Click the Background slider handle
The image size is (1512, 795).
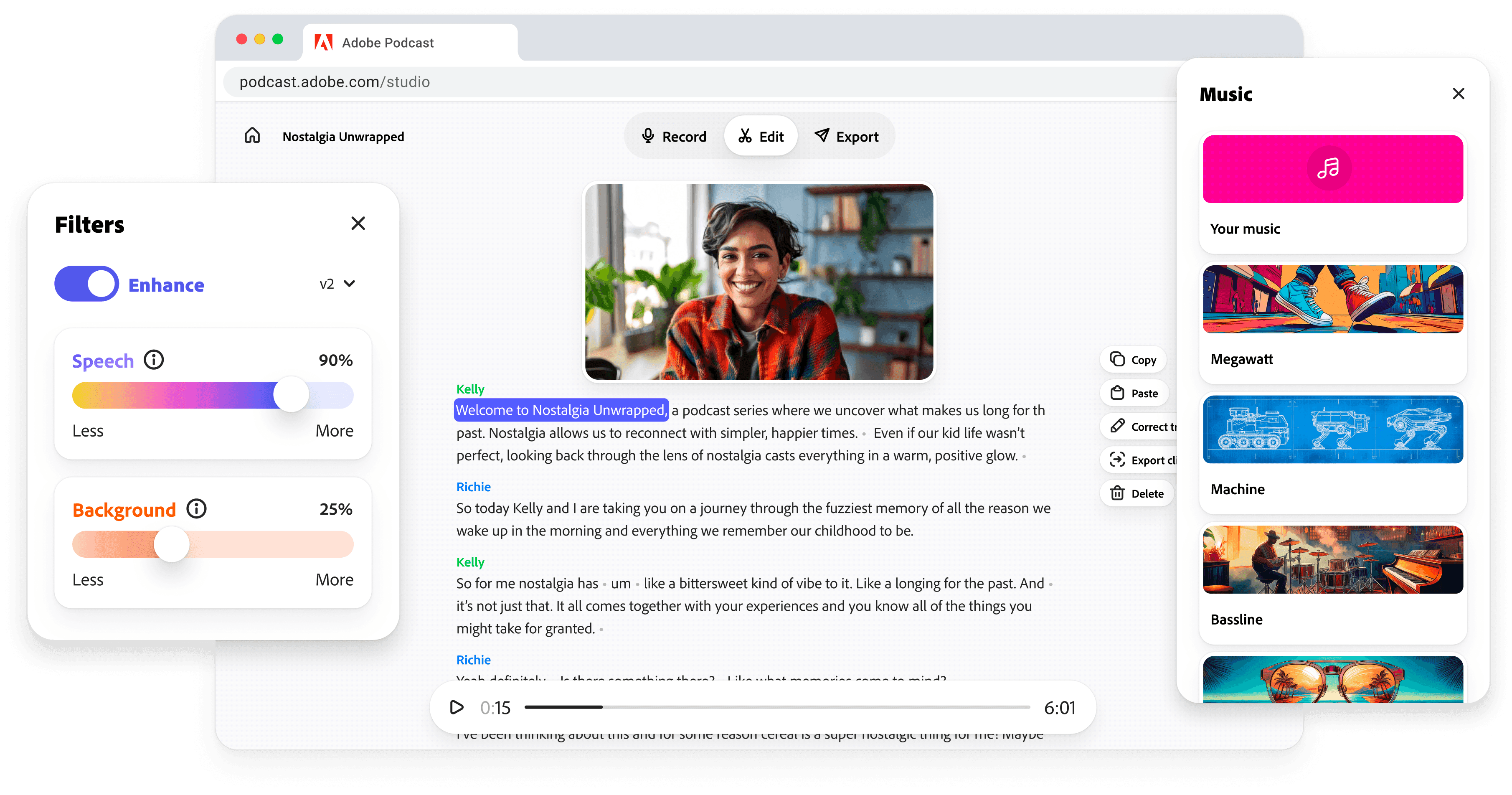[x=171, y=544]
